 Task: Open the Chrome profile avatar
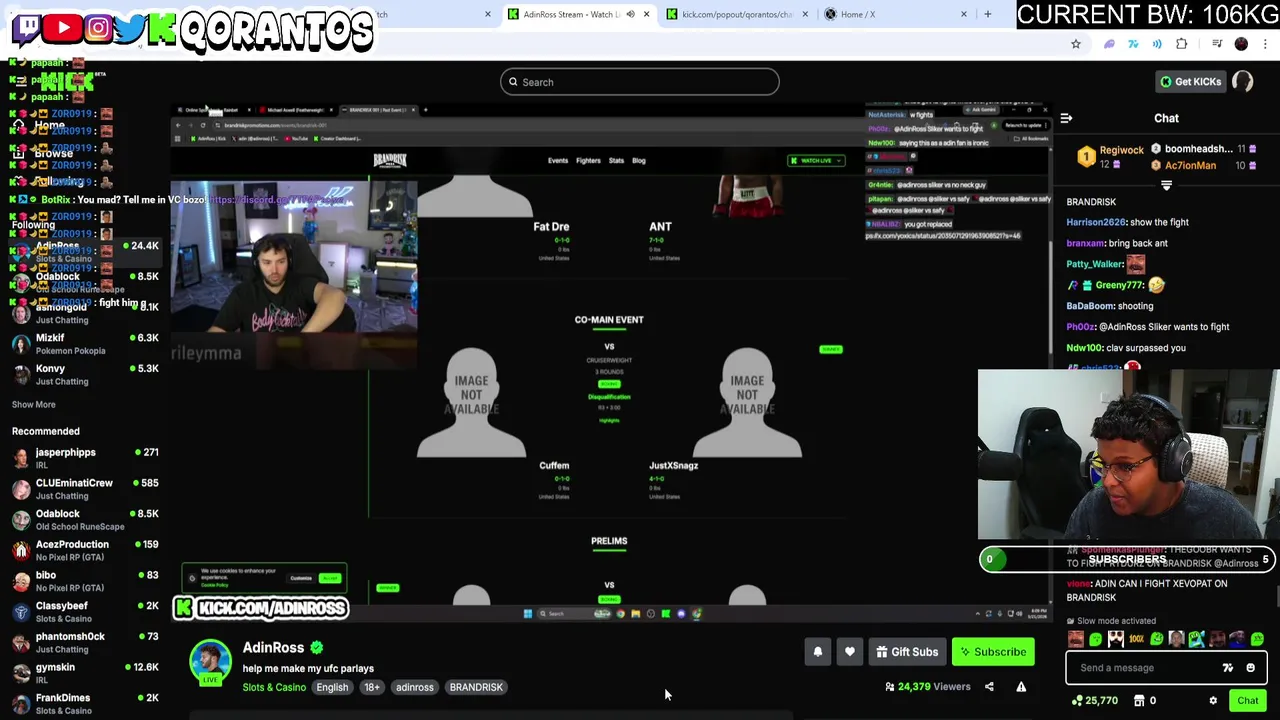tap(1241, 44)
